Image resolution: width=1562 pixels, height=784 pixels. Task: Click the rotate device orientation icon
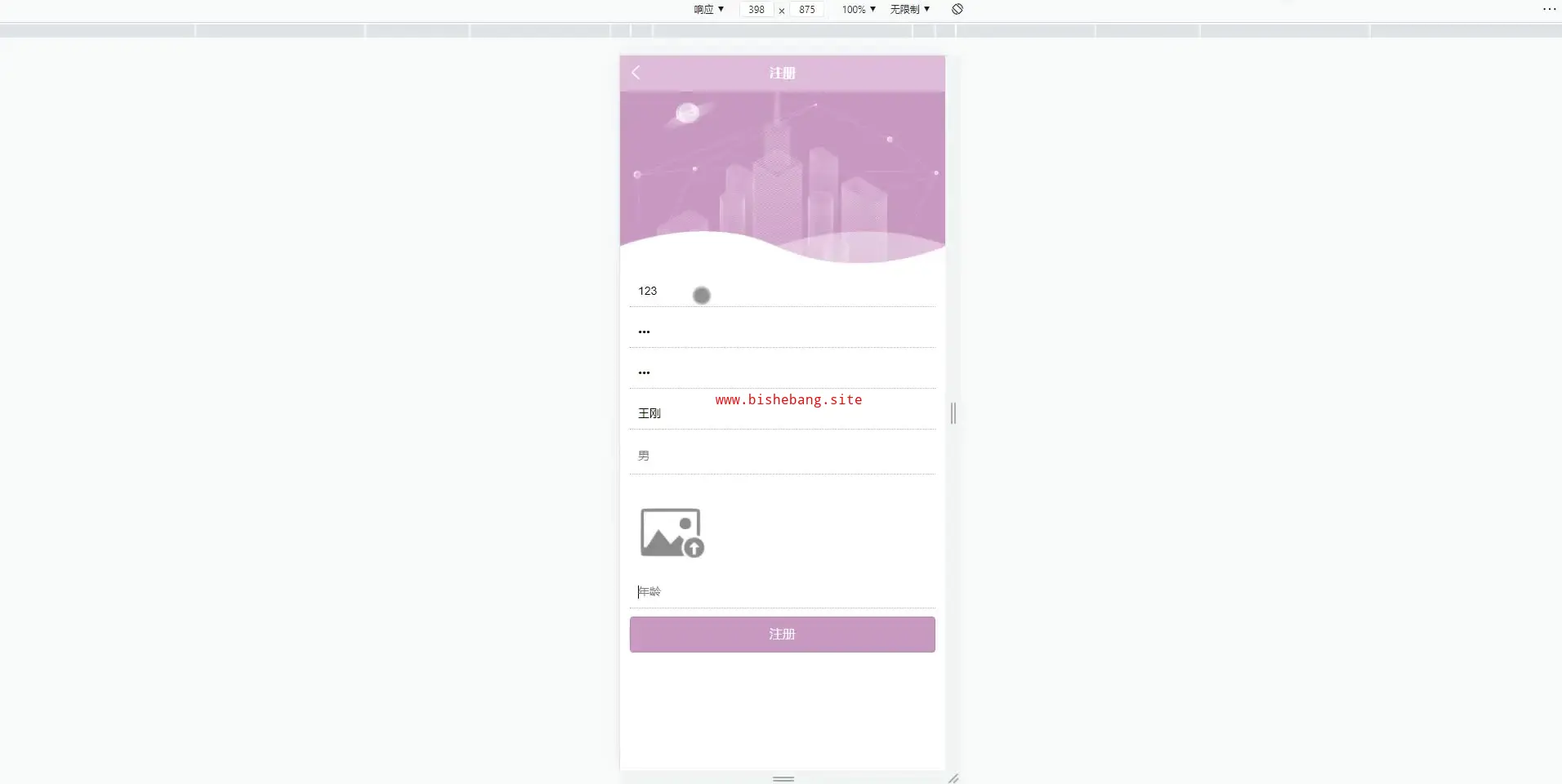[x=957, y=9]
